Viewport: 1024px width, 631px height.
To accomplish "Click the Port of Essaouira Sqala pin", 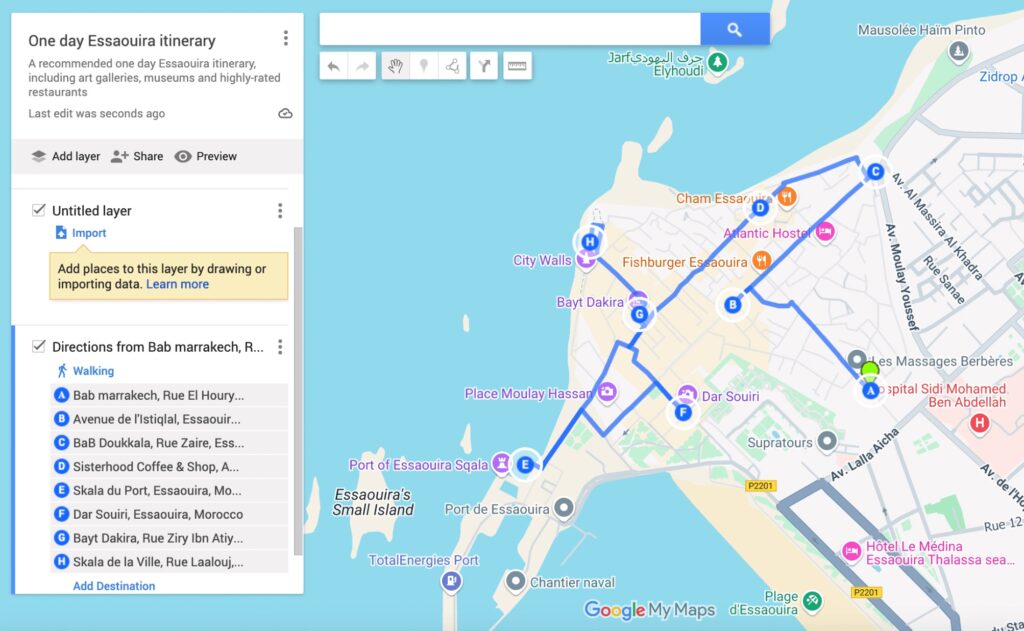I will coord(501,463).
